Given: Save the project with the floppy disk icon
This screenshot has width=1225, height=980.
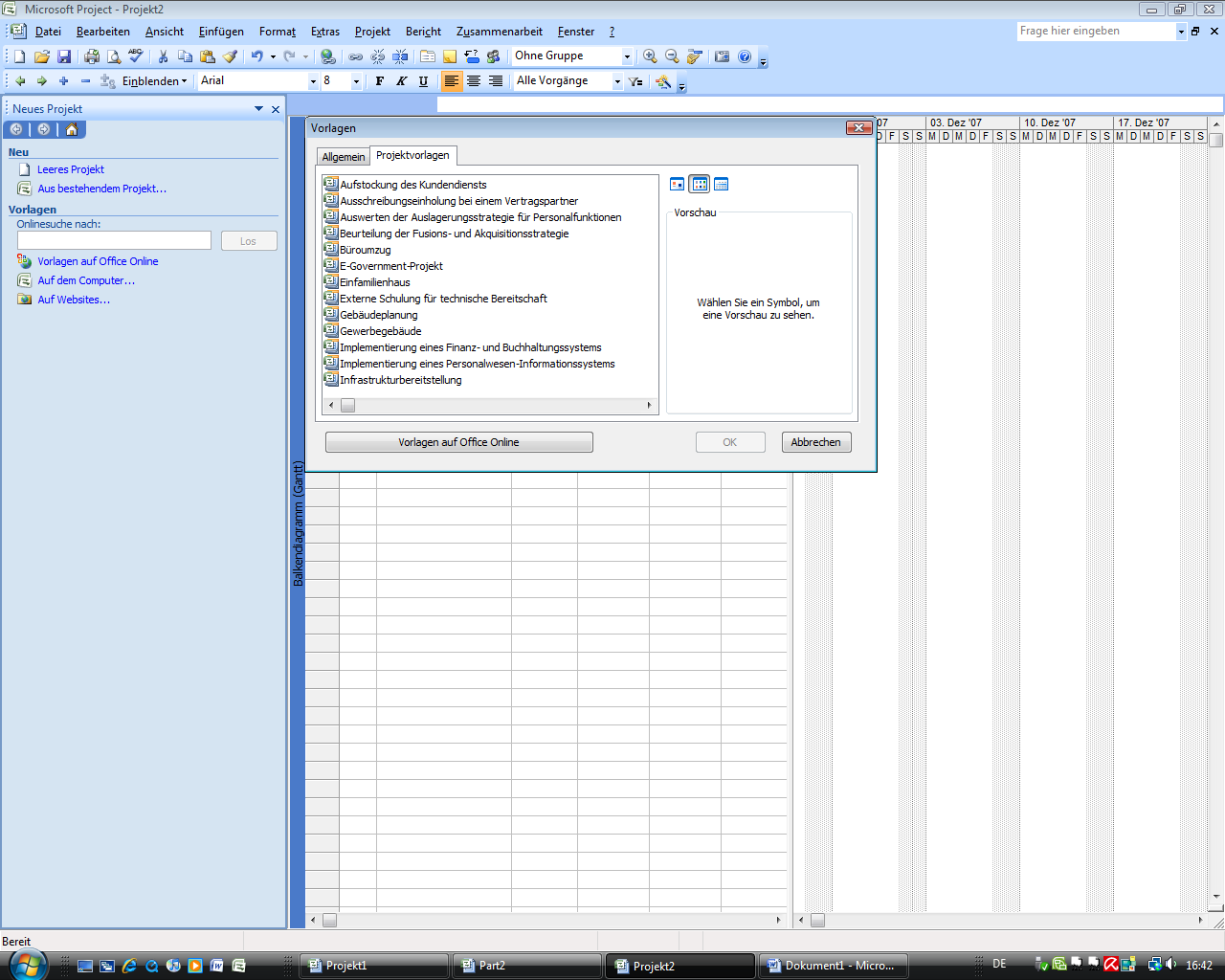Looking at the screenshot, I should click(x=64, y=56).
